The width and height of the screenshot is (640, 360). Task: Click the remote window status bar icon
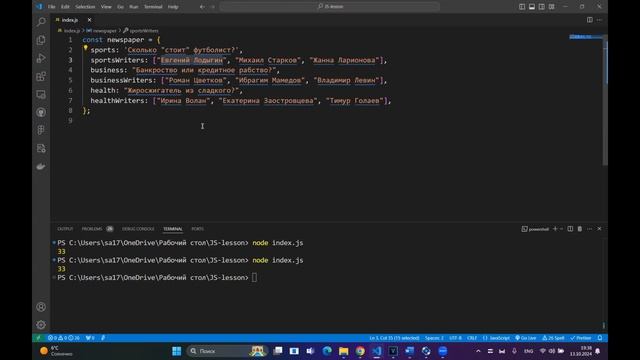click(38, 338)
